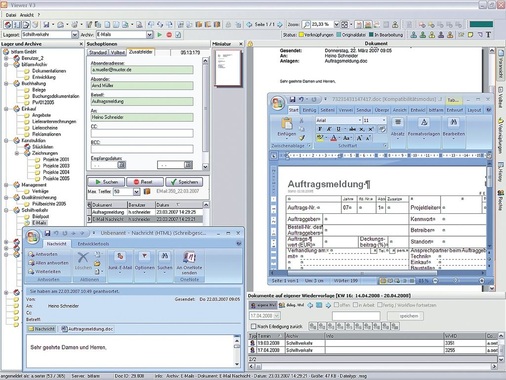The height and width of the screenshot is (380, 506).
Task: Click calendar icon beside second Empfangsdatum field
Action: (x=188, y=165)
